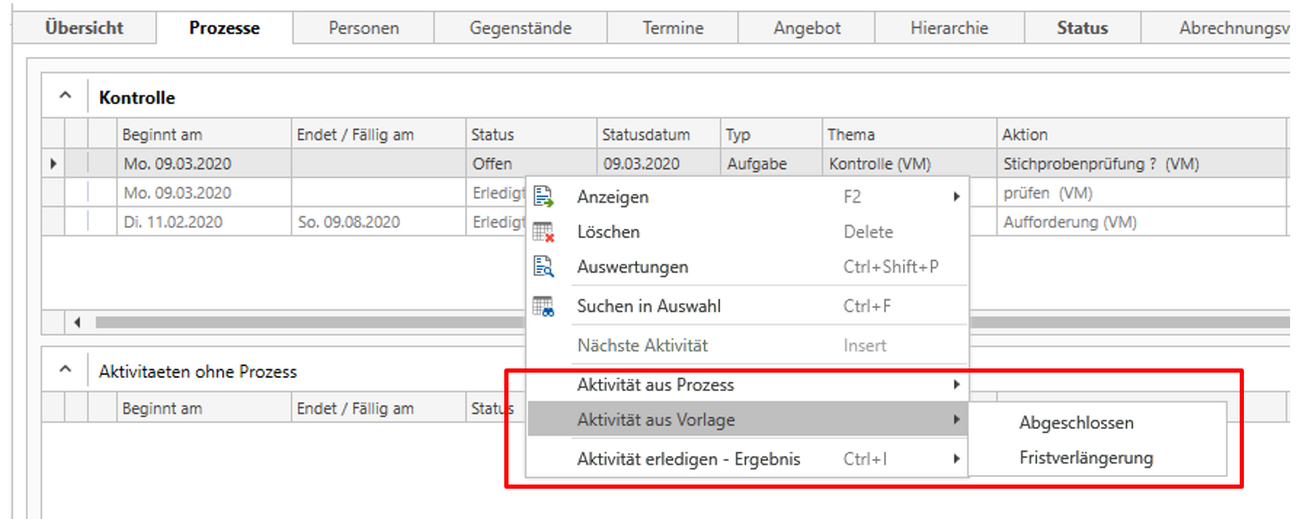Select Auswertungen in the context menu
1296x519 pixels.
(x=747, y=267)
